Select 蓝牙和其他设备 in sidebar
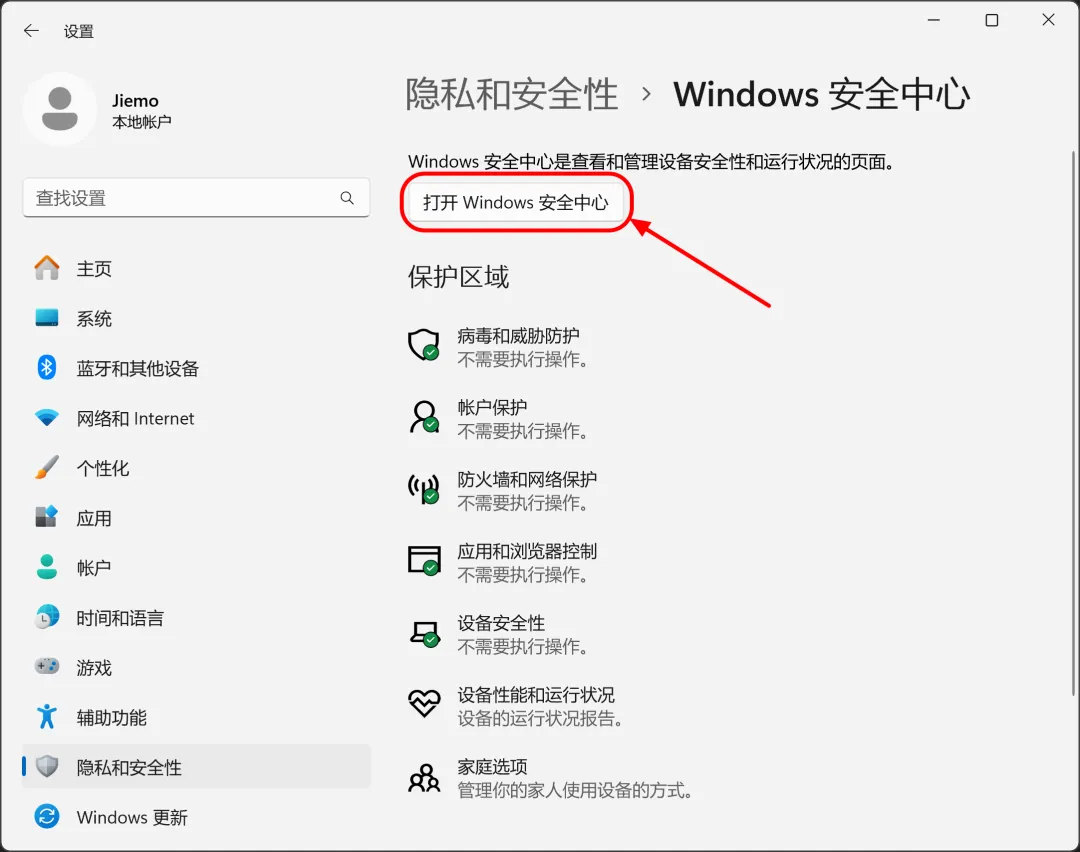 (196, 368)
